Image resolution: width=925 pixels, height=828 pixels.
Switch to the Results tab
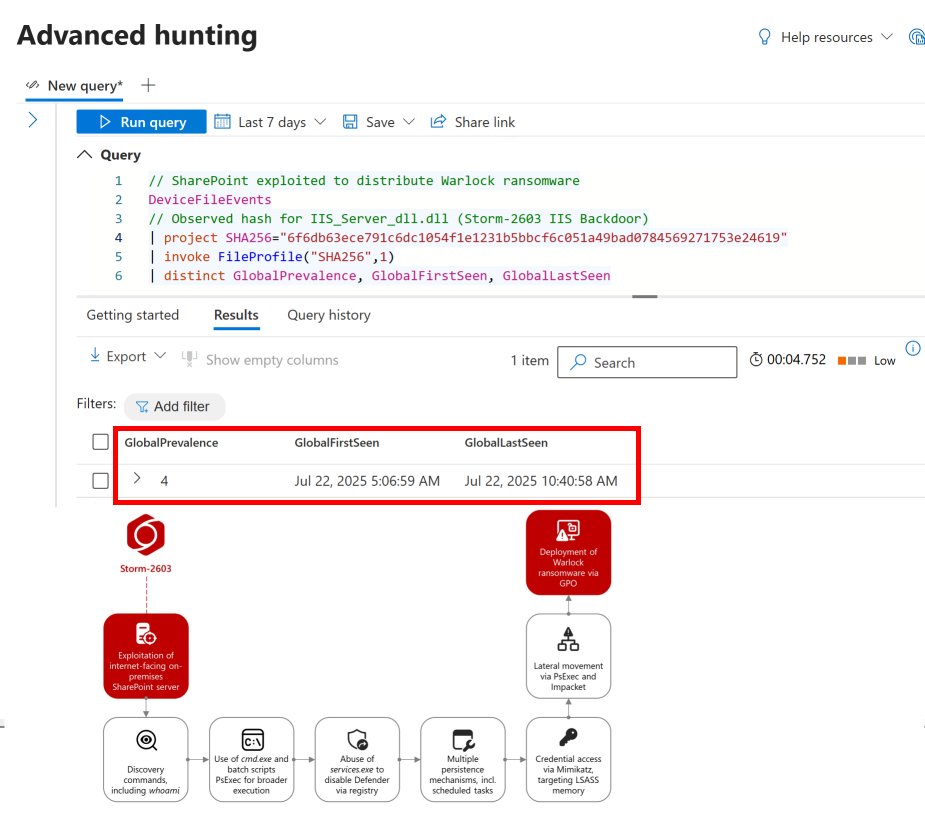click(236, 315)
